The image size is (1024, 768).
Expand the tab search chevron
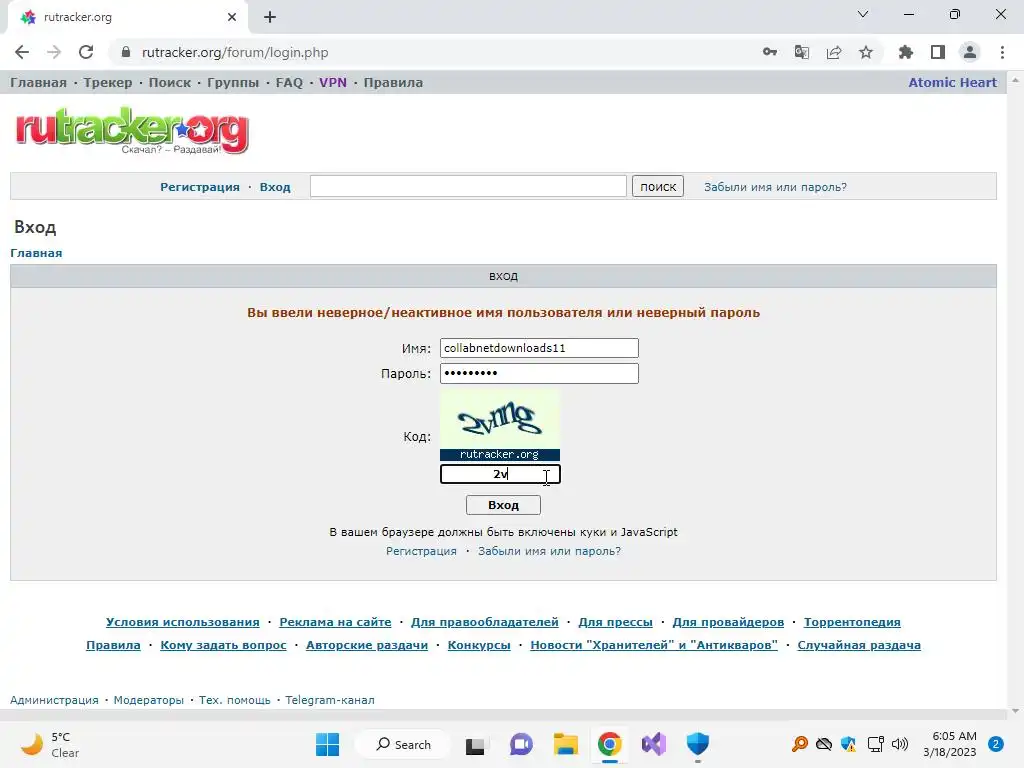pyautogui.click(x=863, y=14)
